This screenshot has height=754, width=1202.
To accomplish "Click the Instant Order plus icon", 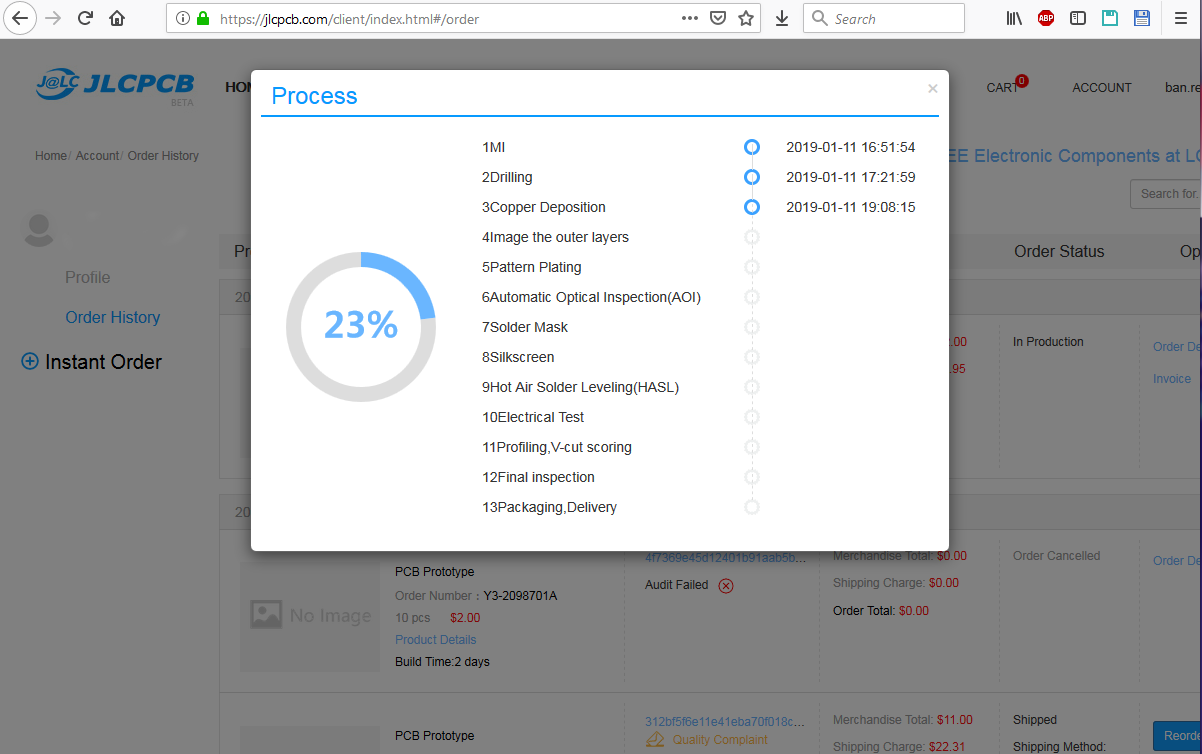I will pos(30,362).
